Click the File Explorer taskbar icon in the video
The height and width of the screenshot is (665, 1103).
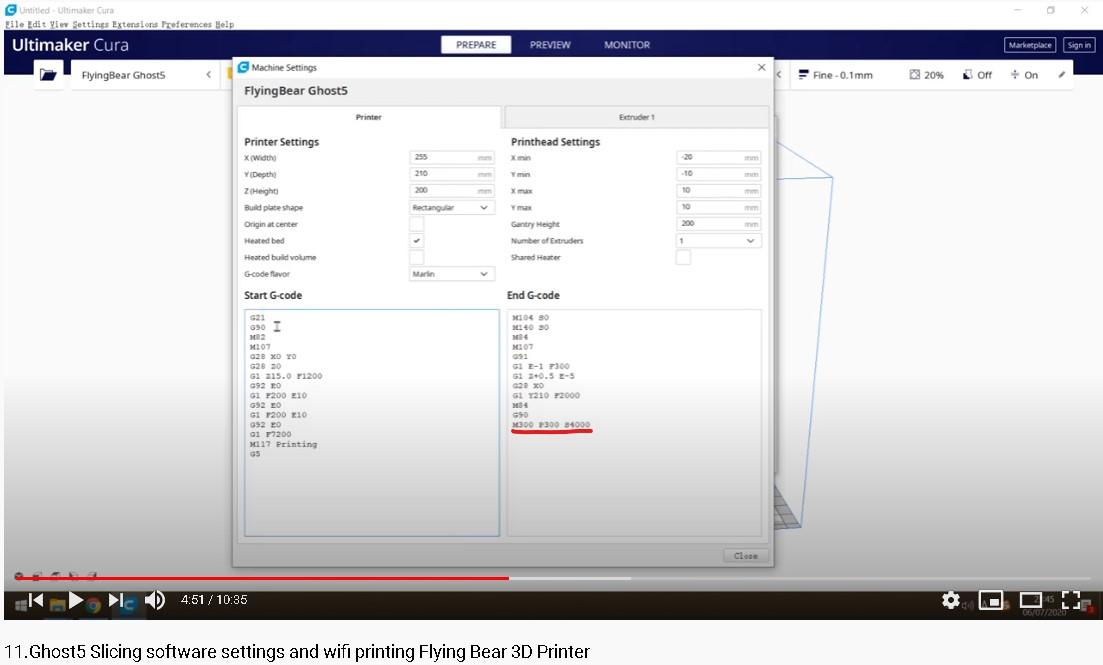click(x=58, y=605)
